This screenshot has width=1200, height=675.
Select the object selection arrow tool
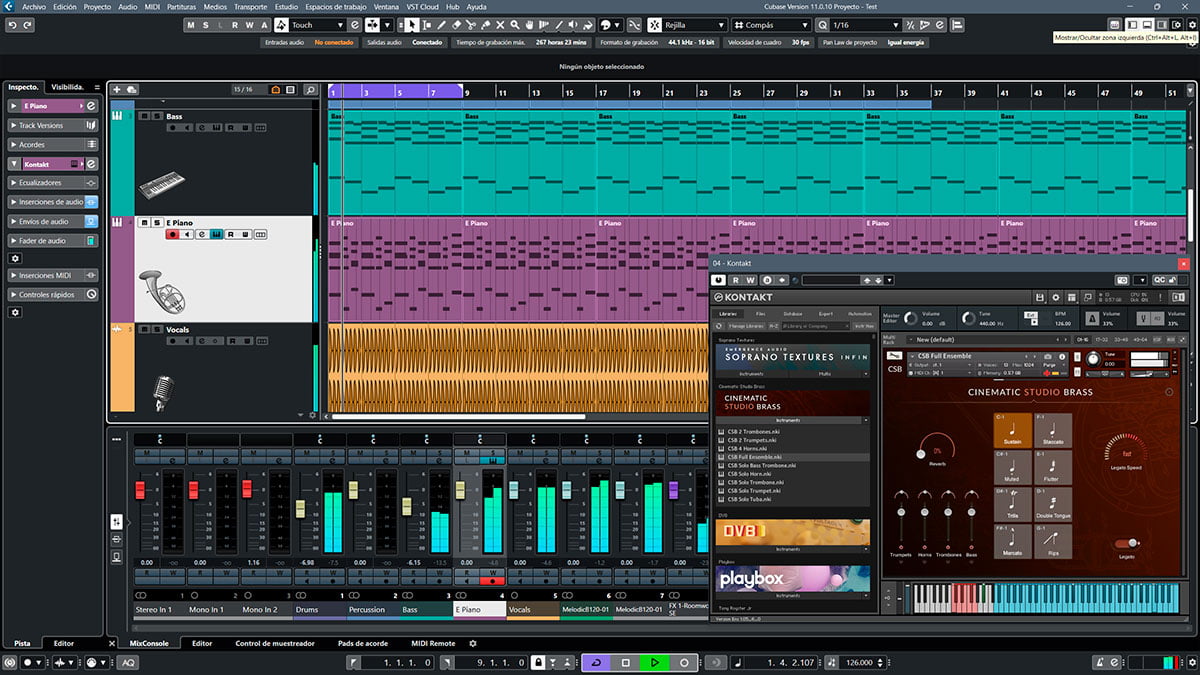[x=413, y=24]
